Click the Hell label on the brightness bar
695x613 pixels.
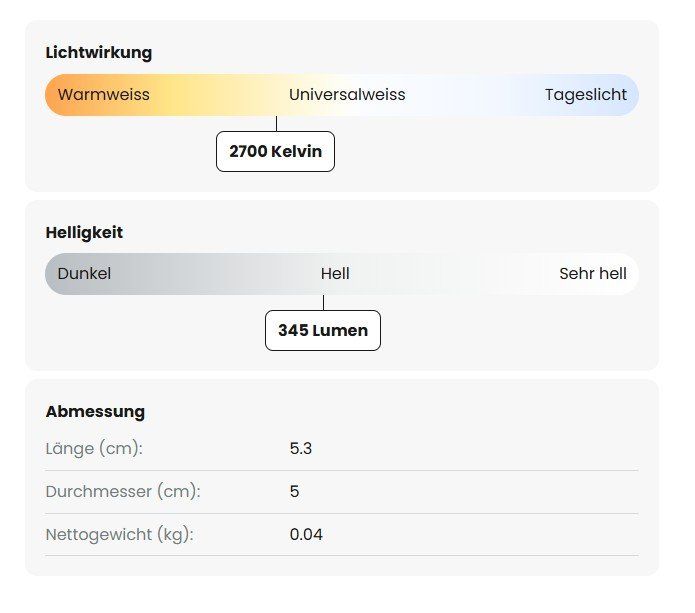point(335,274)
